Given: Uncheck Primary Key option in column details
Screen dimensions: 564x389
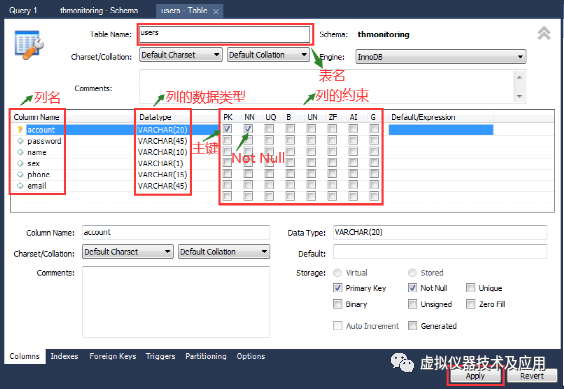Looking at the screenshot, I should pos(337,288).
